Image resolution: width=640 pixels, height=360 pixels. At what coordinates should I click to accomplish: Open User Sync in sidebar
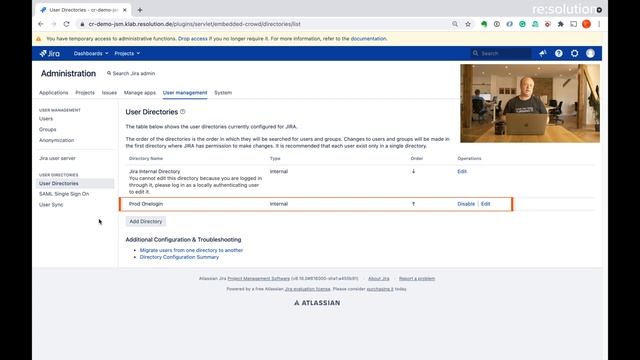(51, 204)
